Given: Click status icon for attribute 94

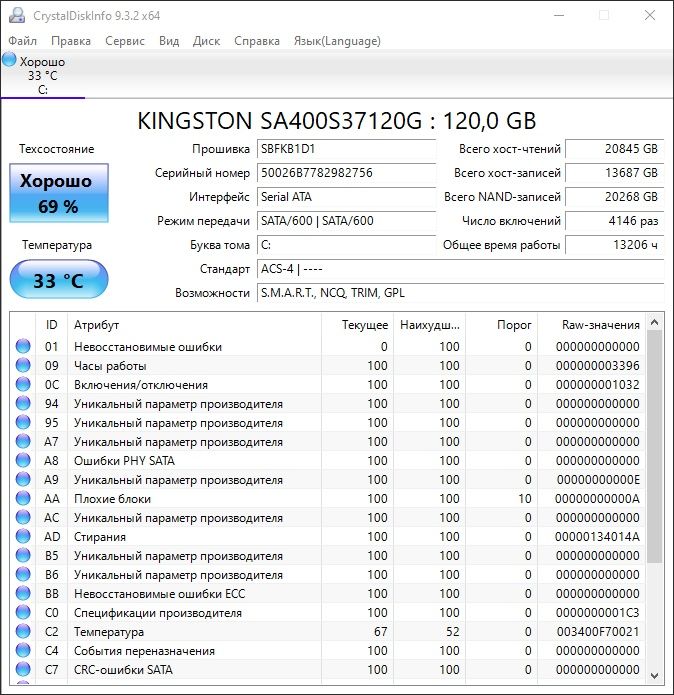Looking at the screenshot, I should point(23,403).
